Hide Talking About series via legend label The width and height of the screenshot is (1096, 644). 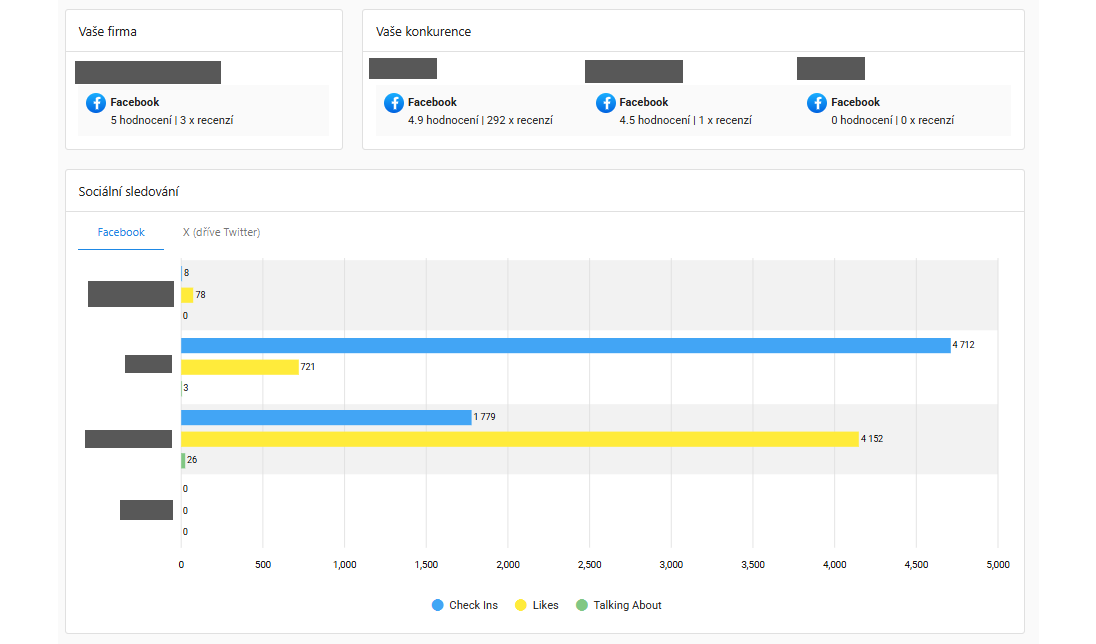click(627, 605)
